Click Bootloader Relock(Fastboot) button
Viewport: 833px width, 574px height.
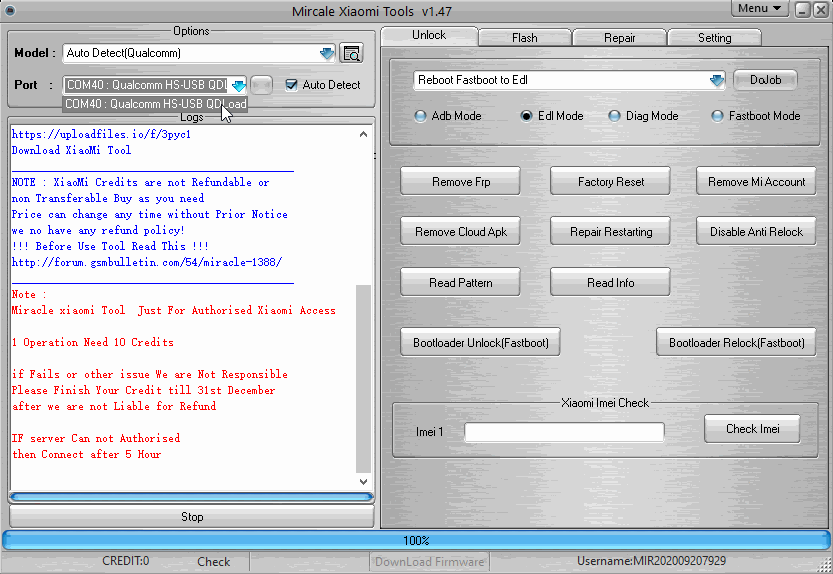(736, 343)
